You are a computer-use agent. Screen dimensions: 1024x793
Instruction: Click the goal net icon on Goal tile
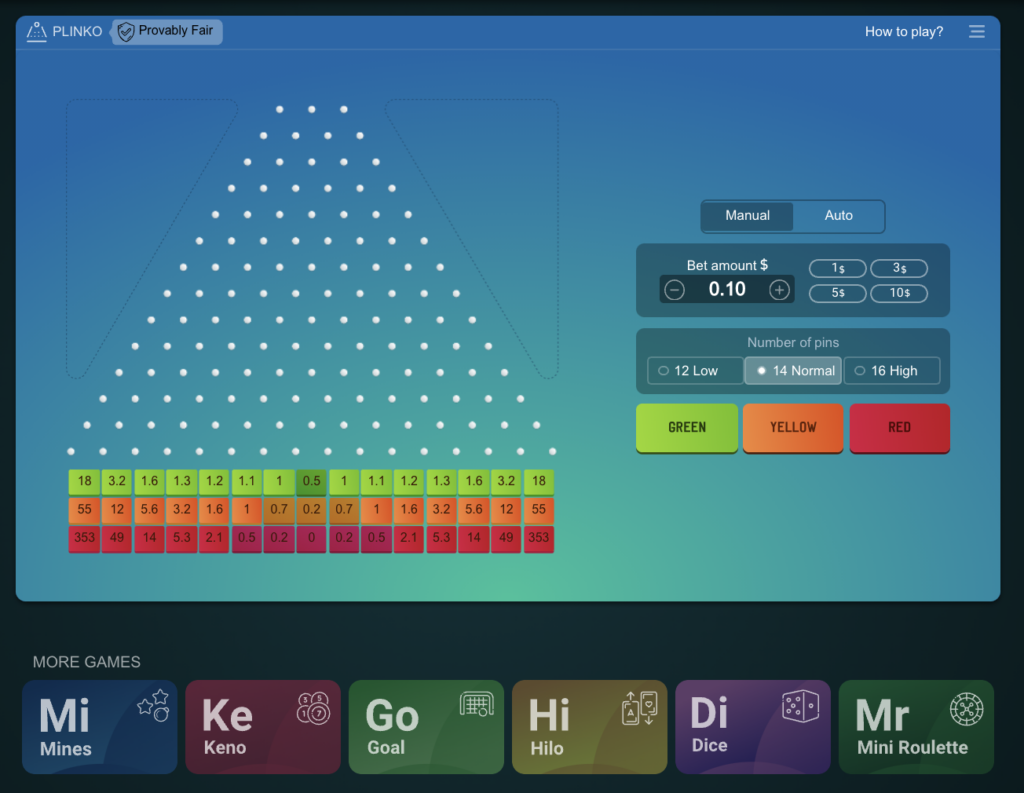click(x=477, y=704)
